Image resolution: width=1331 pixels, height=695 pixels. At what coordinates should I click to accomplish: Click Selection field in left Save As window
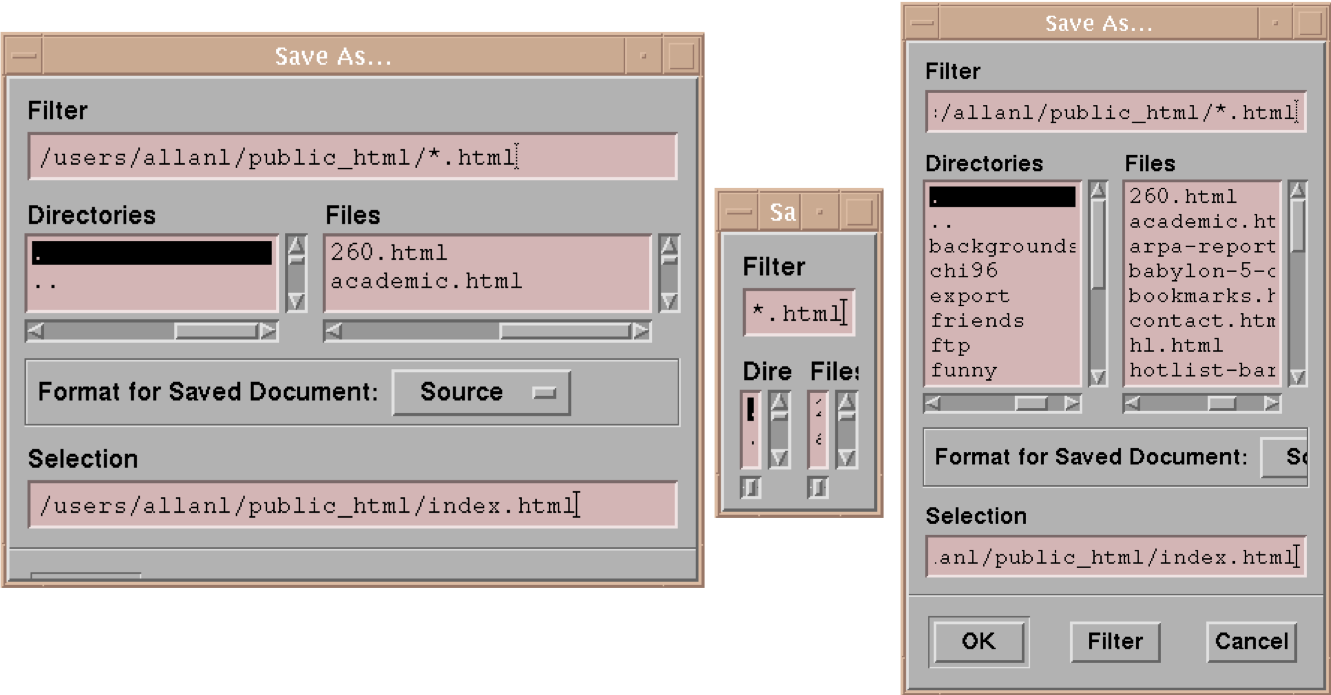tap(352, 505)
